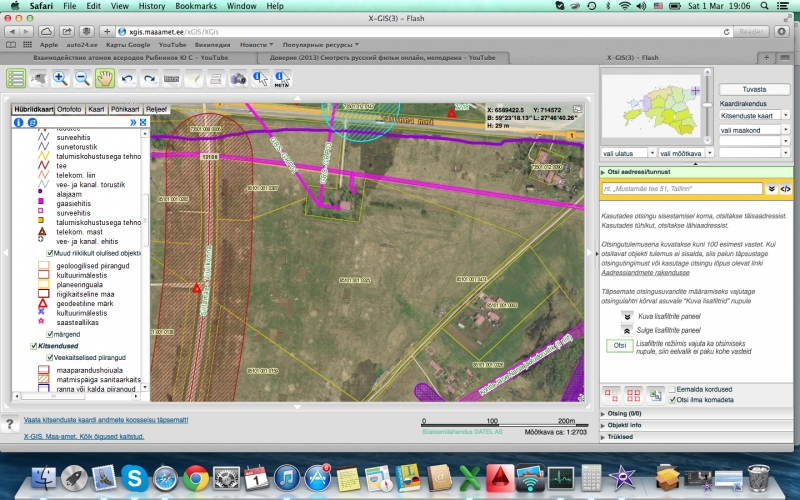Click the zoom in magnifier tool
800x500 pixels.
pyautogui.click(x=60, y=79)
